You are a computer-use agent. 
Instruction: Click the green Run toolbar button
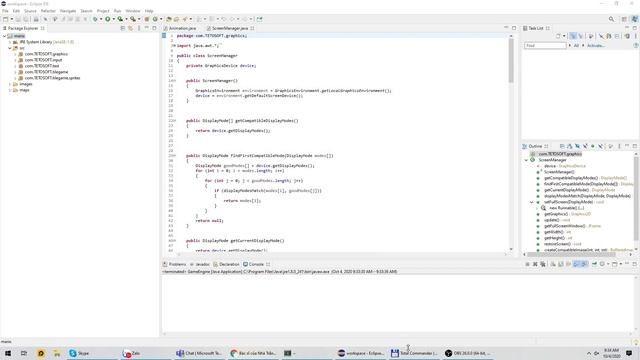[107, 19]
